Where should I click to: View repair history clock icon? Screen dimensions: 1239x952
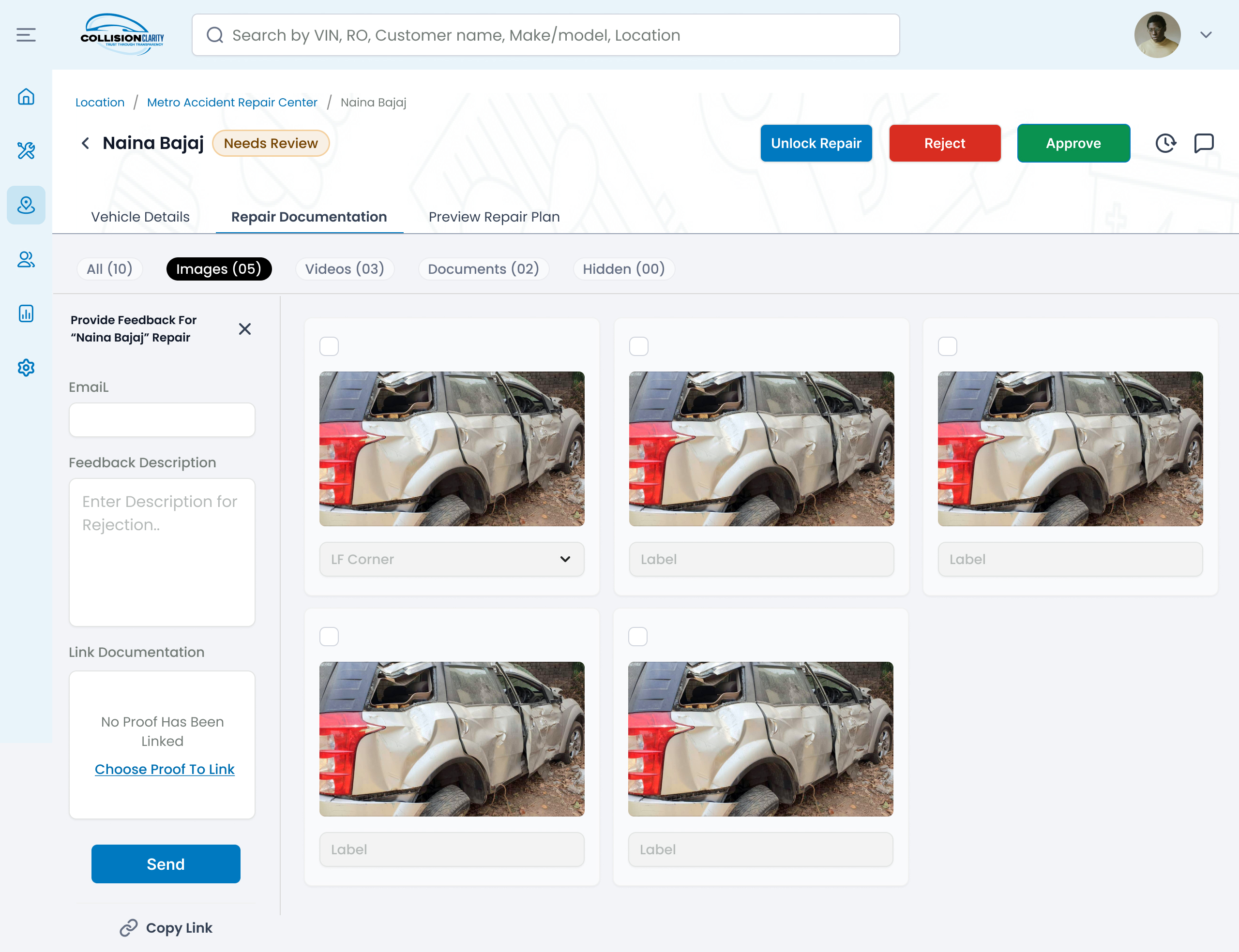(x=1165, y=143)
